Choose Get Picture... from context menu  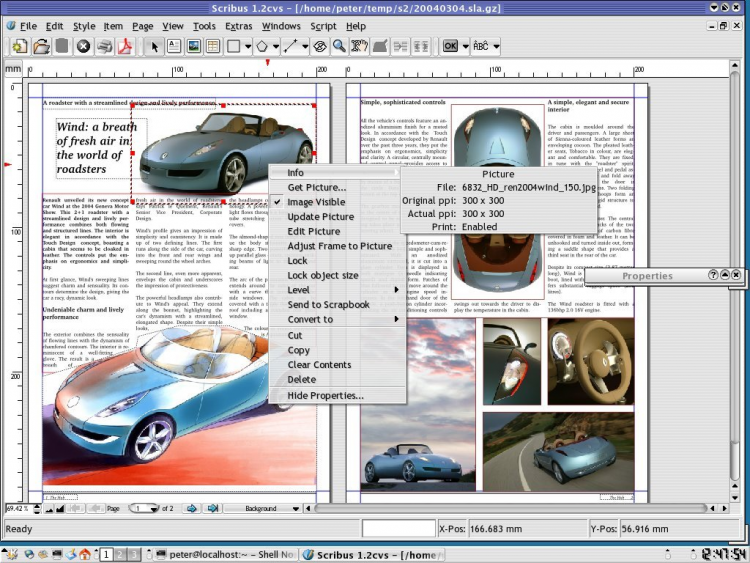pos(317,187)
